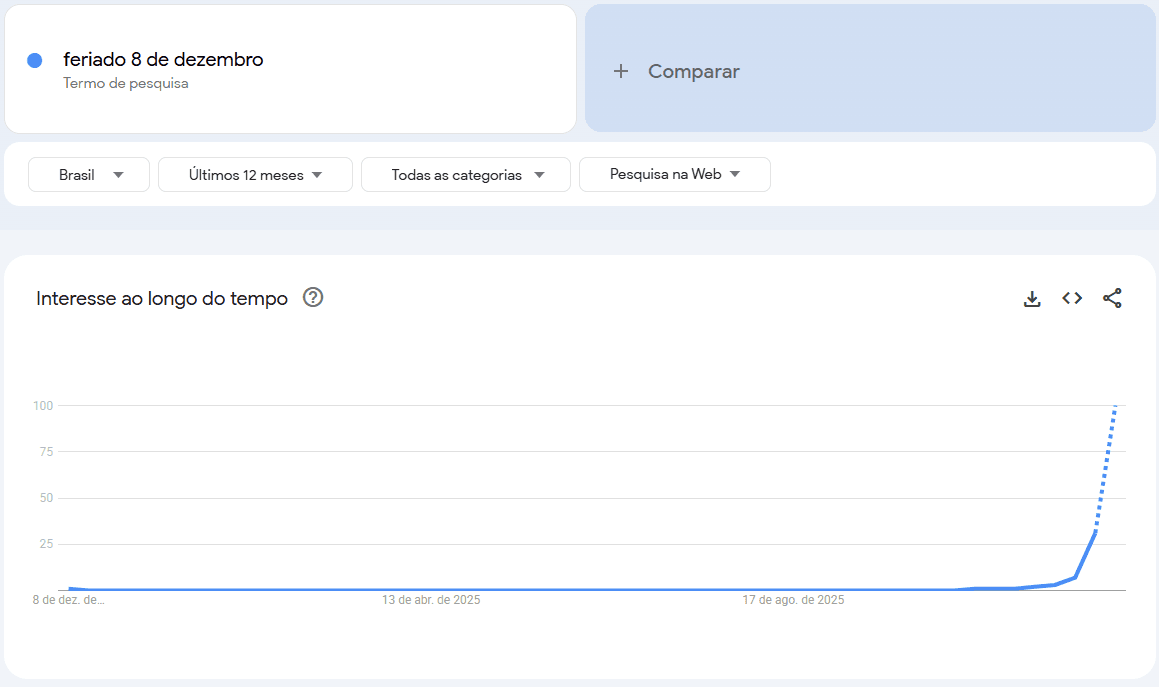Click the blue dot beside search term
The width and height of the screenshot is (1159, 687).
tap(35, 61)
